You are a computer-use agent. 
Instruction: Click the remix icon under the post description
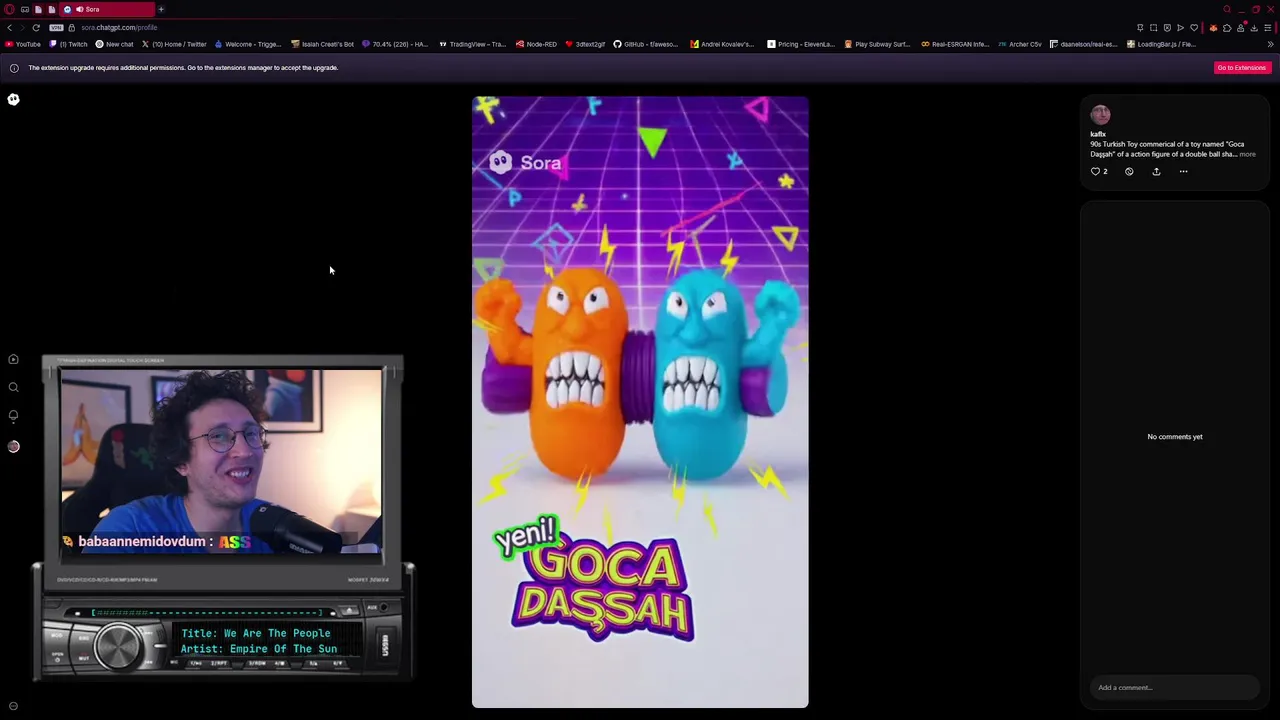(x=1129, y=171)
